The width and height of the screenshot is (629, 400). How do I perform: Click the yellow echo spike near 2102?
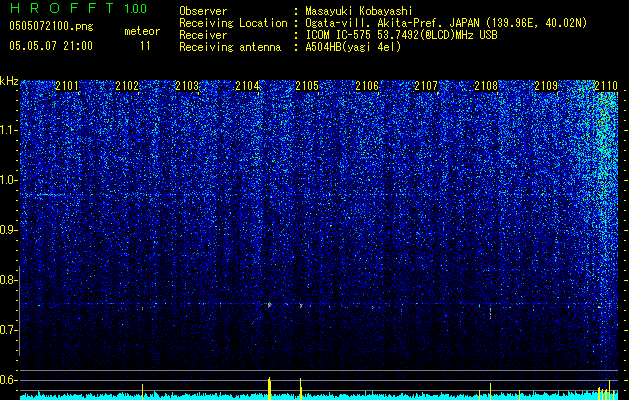(142, 392)
